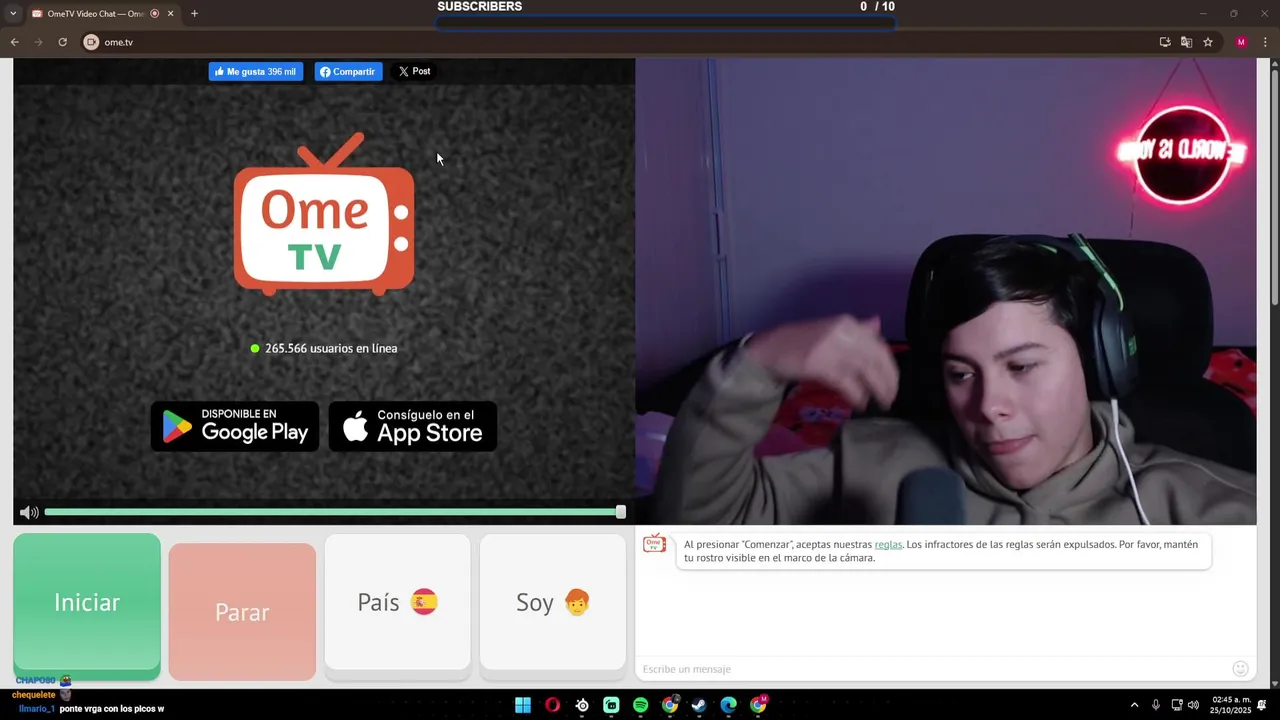
Task: Reload the ome.tv page
Action: pyautogui.click(x=62, y=42)
